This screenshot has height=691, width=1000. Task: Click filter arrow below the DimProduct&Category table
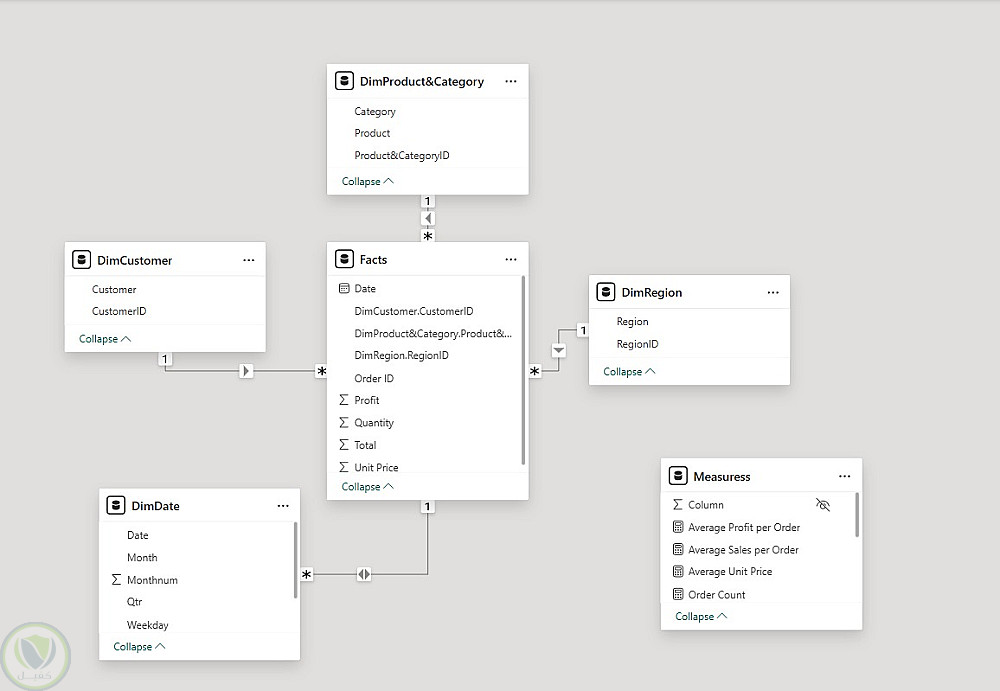point(428,218)
